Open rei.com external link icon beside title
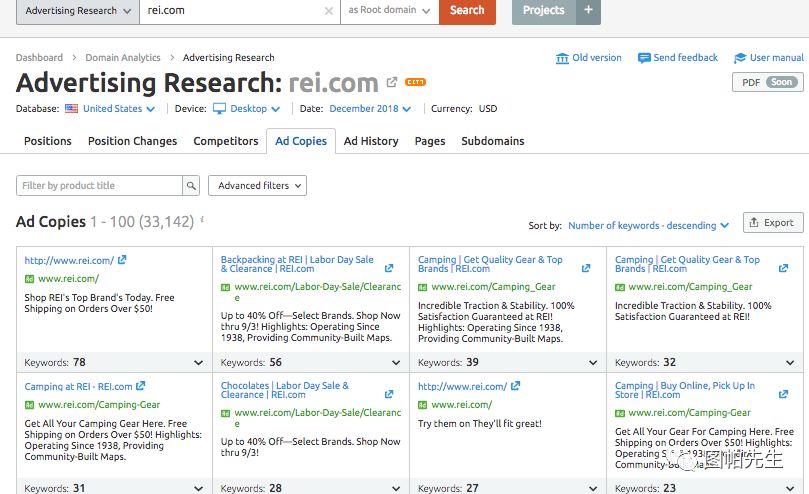Screen dimensions: 809x494 [392, 82]
